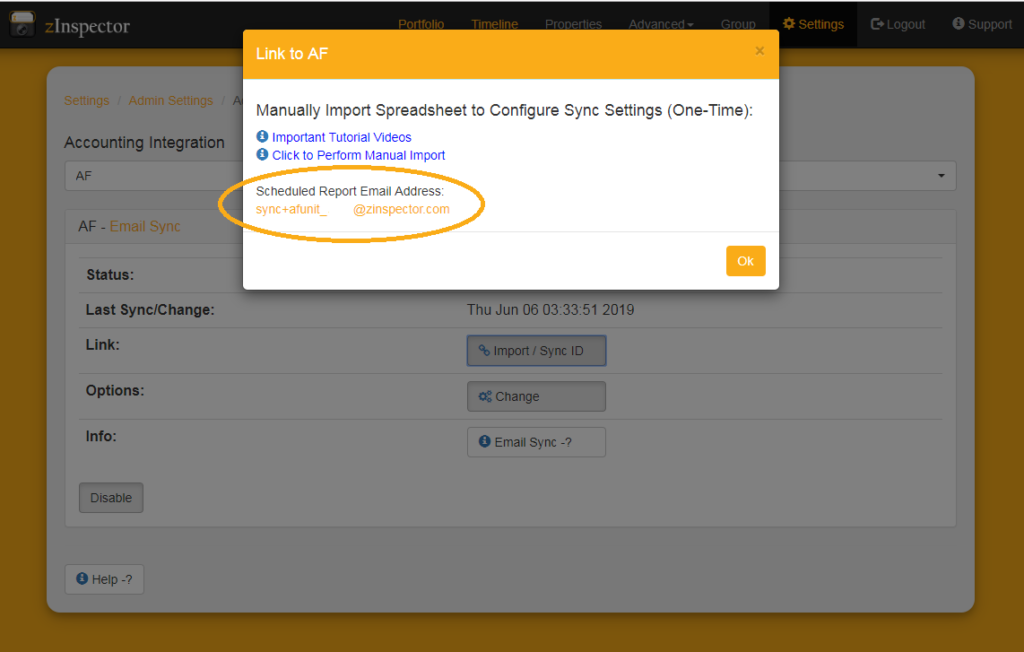The width and height of the screenshot is (1024, 652).
Task: Open Support via the question icon
Action: pos(958,24)
